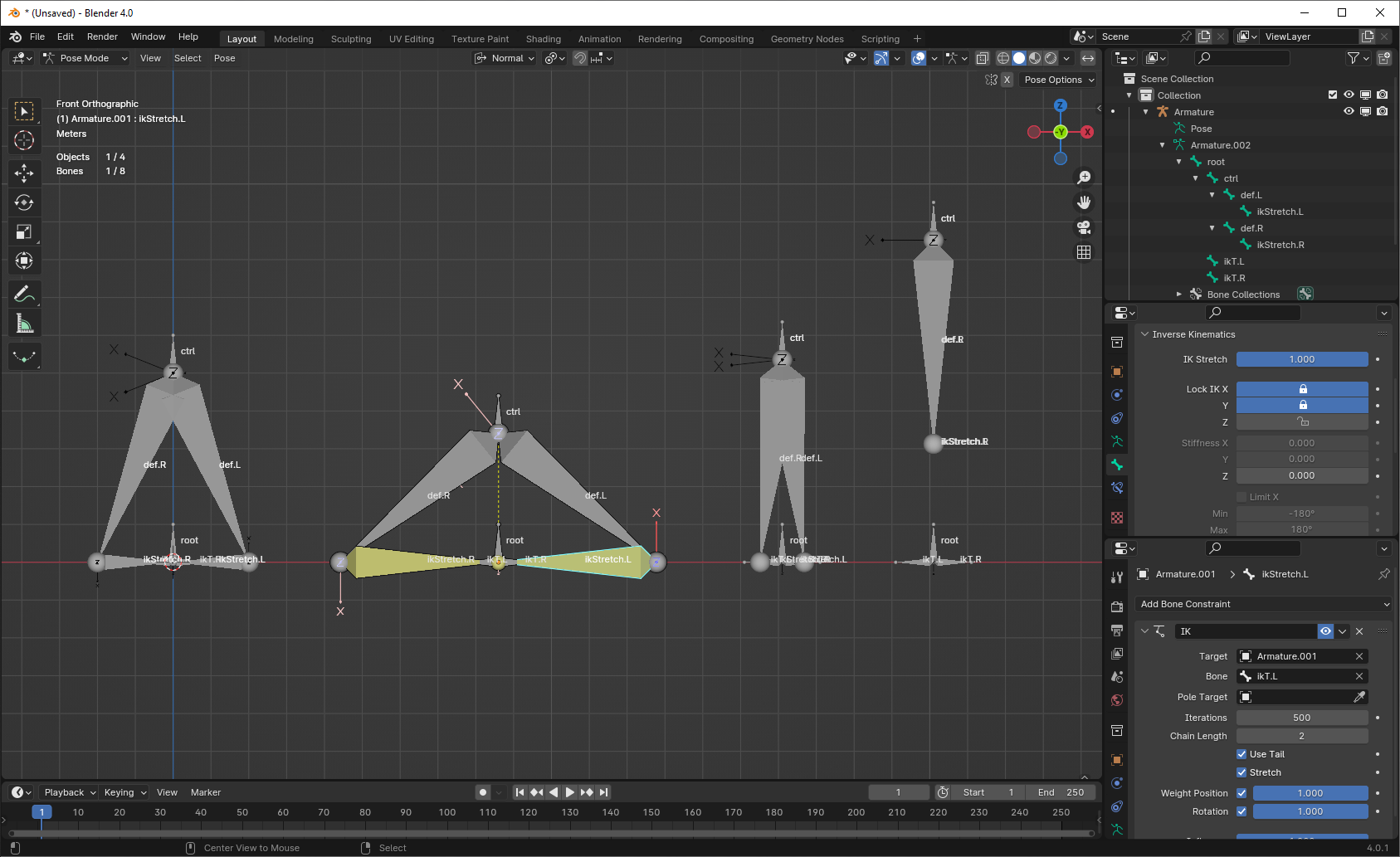
Task: Click the Iterations value field
Action: click(1302, 718)
